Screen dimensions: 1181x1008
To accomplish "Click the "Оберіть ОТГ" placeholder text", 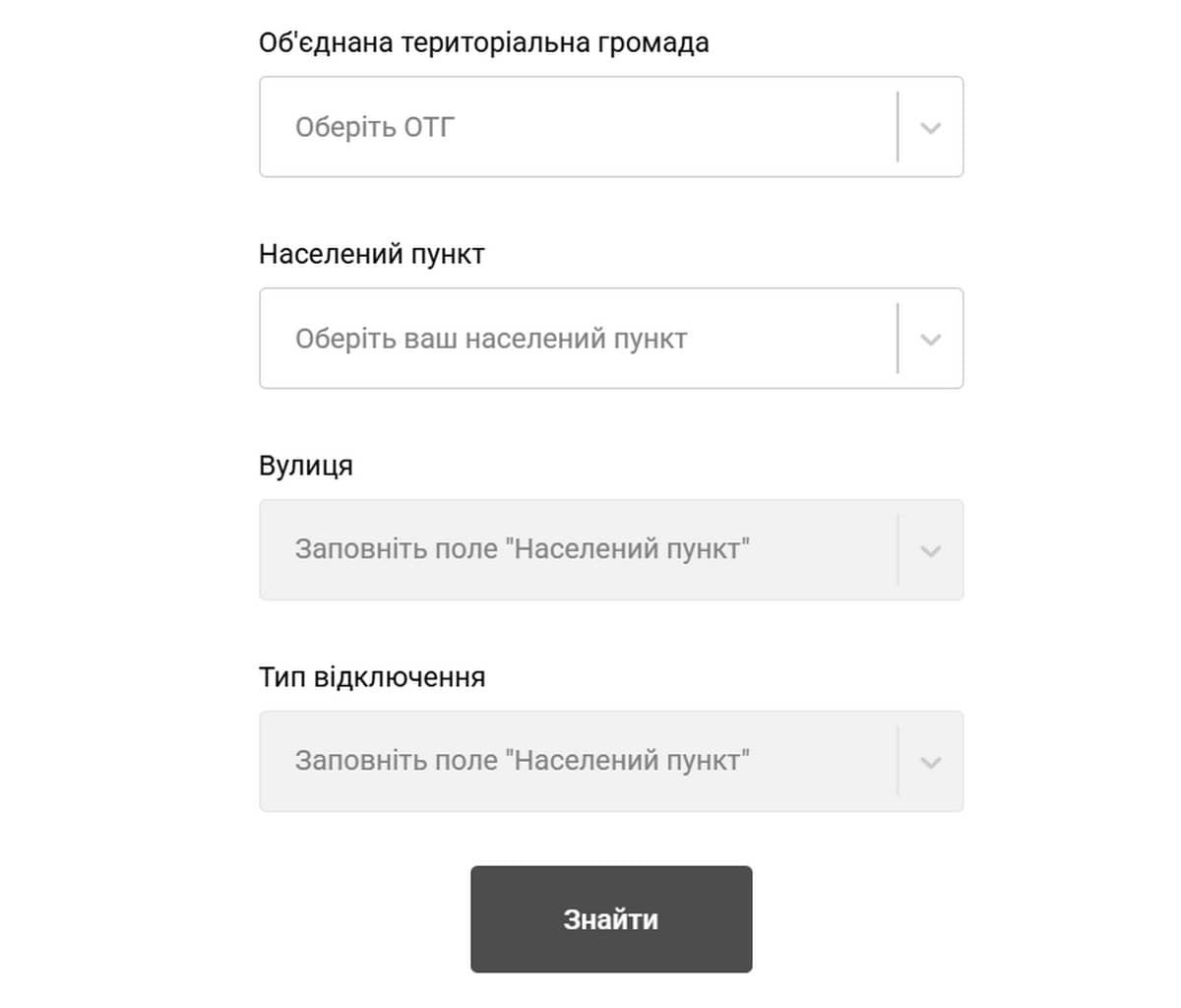I will (x=375, y=127).
